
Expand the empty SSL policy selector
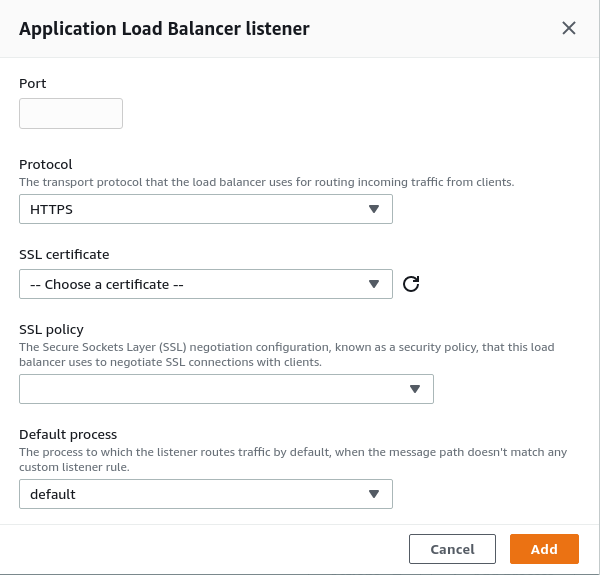pos(227,389)
